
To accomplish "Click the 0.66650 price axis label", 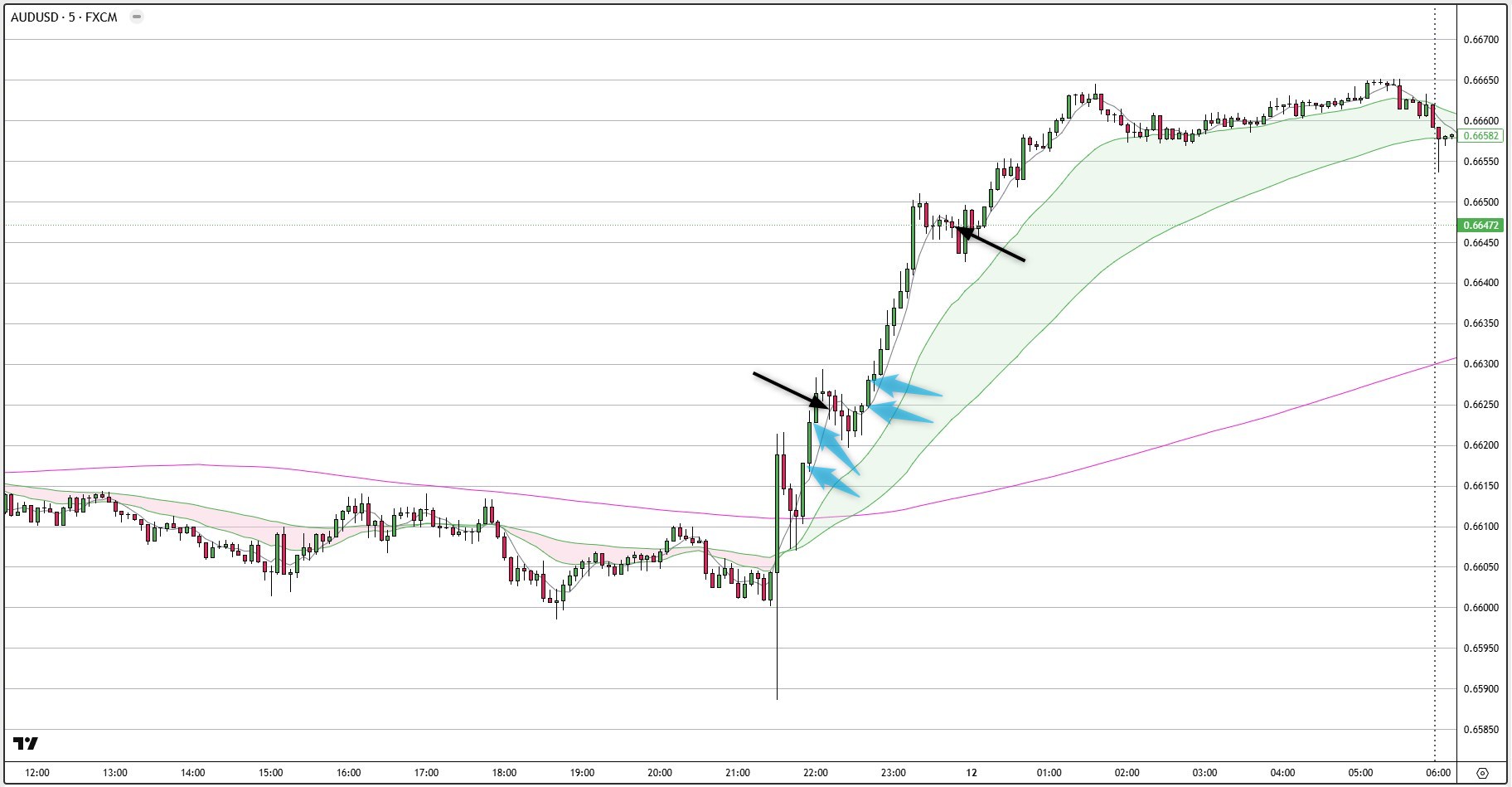I will (1480, 80).
